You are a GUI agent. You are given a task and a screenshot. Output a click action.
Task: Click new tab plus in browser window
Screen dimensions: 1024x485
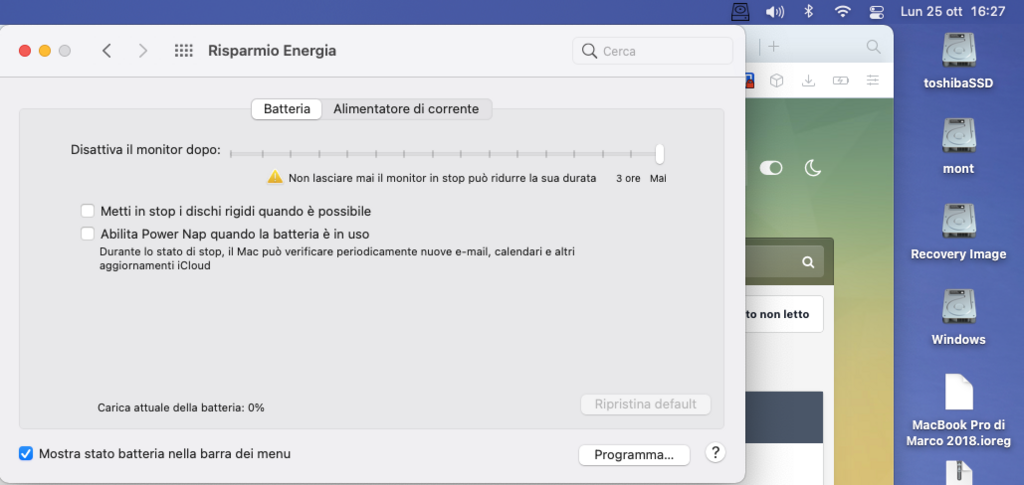pyautogui.click(x=774, y=46)
